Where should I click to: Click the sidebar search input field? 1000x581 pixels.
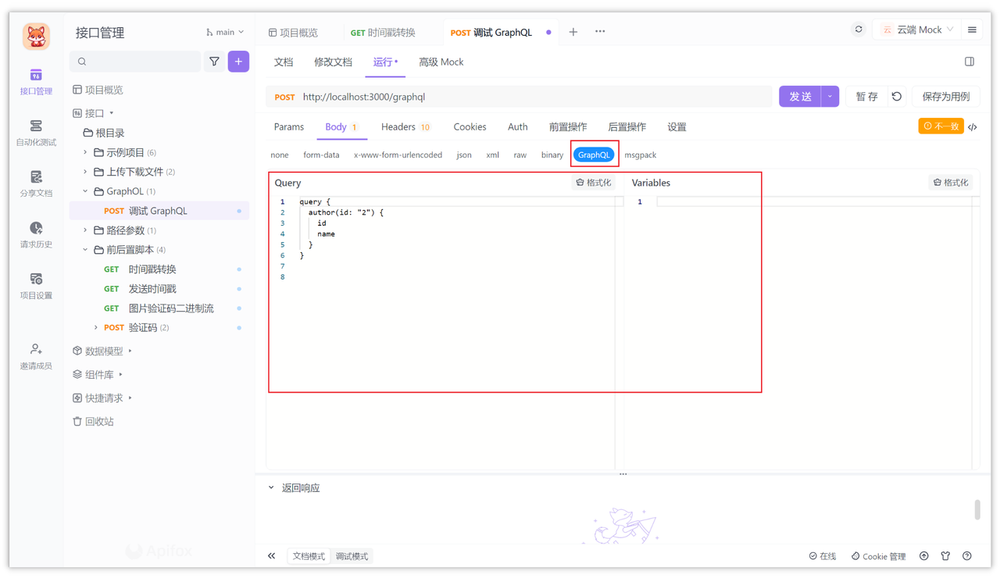pos(135,62)
